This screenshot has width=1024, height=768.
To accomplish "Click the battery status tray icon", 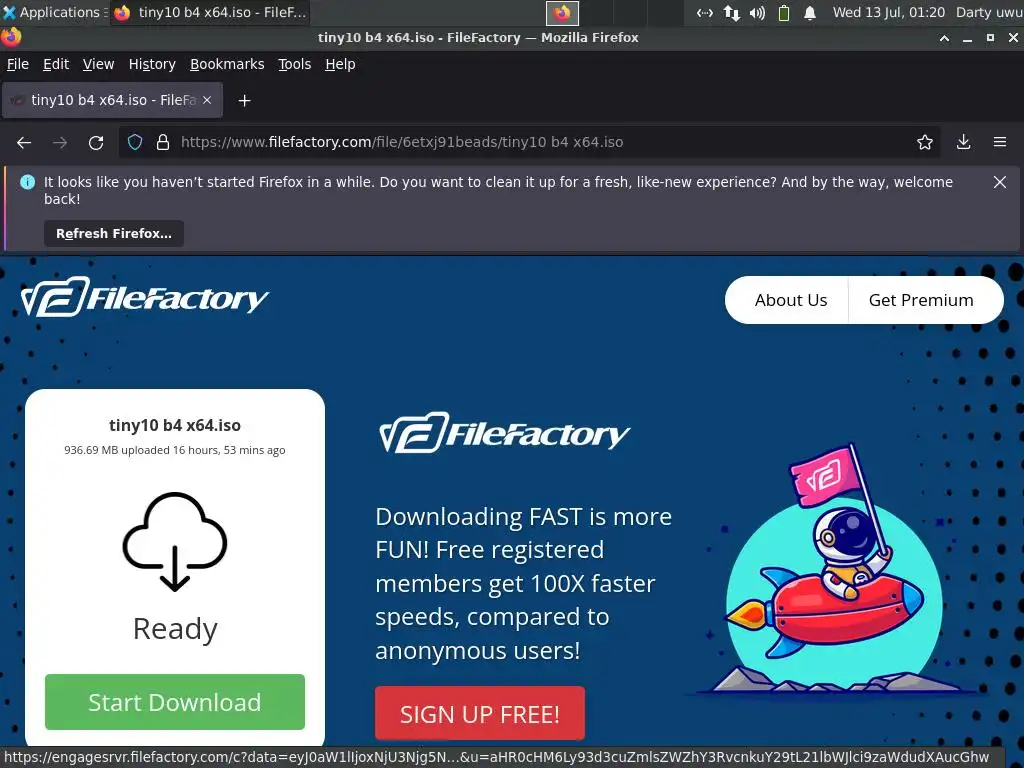I will click(x=784, y=12).
